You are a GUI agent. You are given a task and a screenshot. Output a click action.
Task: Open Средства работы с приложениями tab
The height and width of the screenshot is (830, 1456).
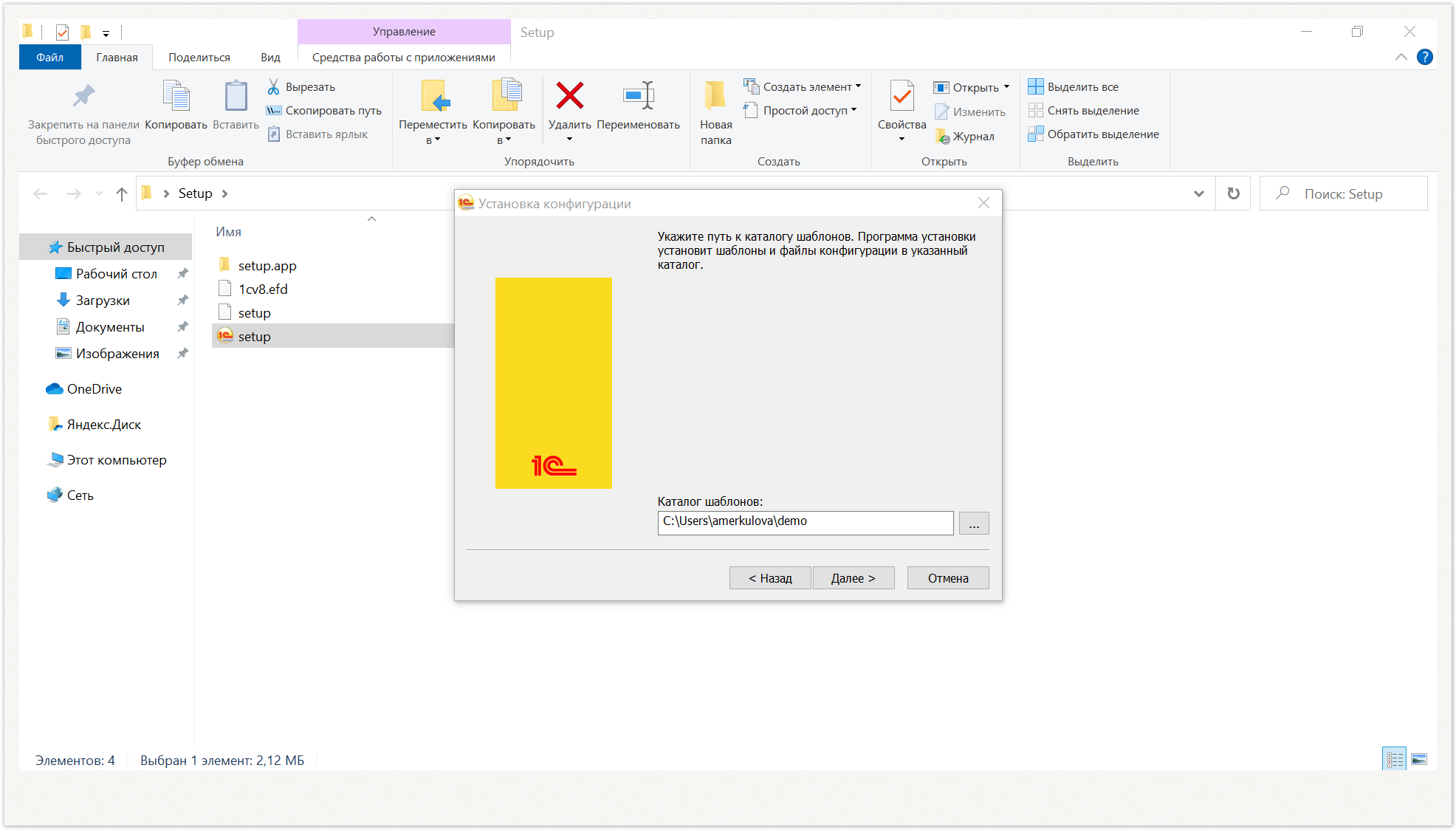[x=404, y=58]
